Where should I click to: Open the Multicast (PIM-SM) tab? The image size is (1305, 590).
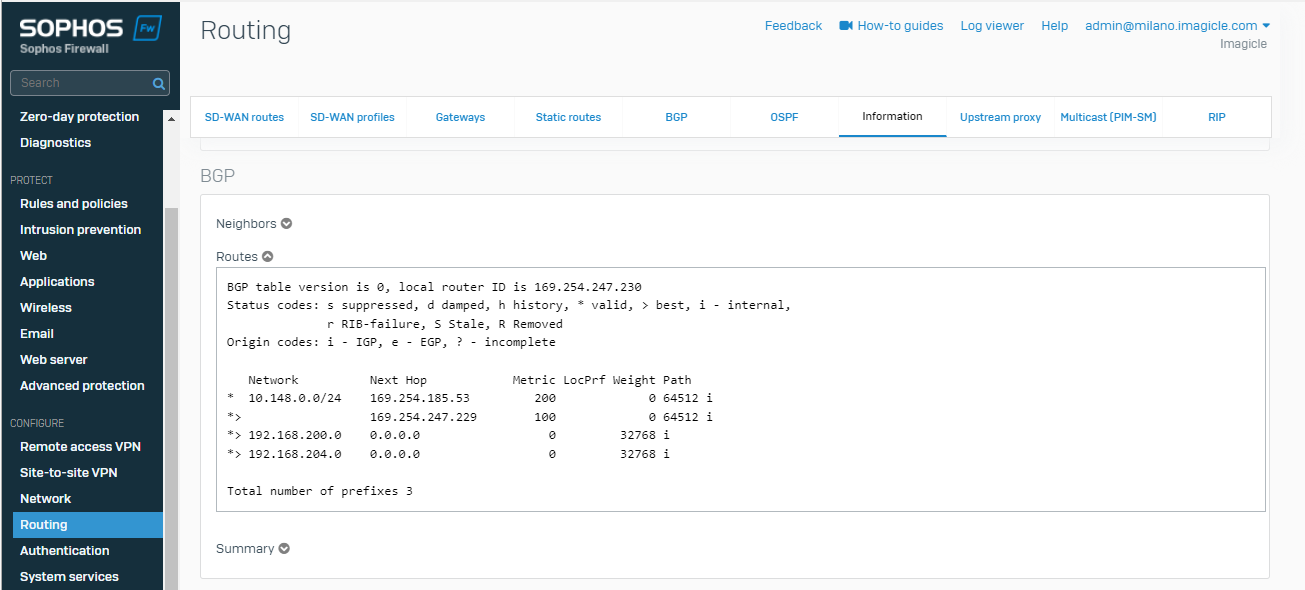coord(1108,117)
